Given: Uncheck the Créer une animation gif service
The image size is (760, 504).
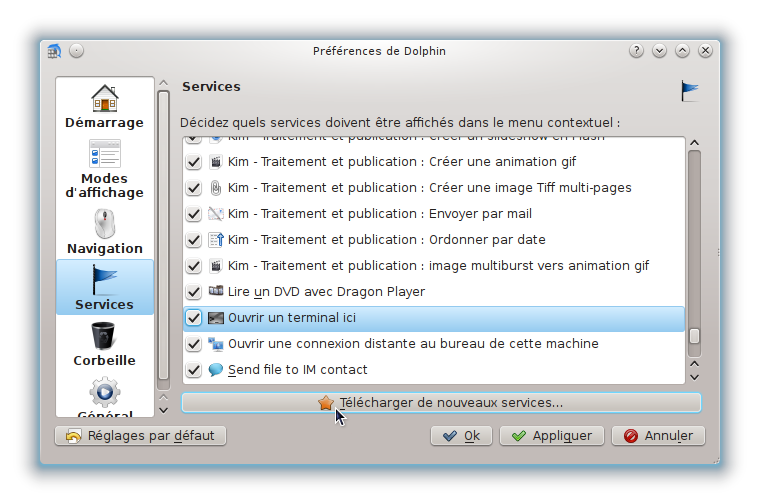Looking at the screenshot, I should pos(193,162).
